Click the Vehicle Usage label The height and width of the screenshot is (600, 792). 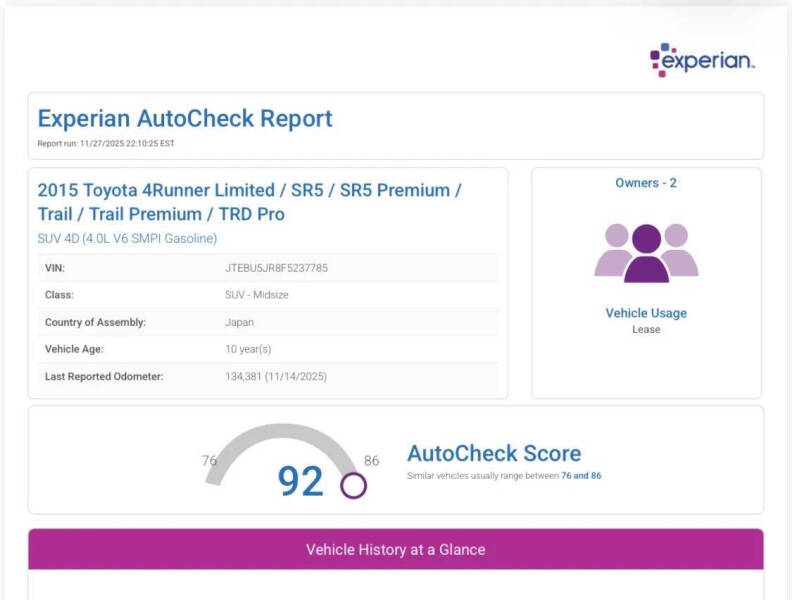pyautogui.click(x=646, y=313)
